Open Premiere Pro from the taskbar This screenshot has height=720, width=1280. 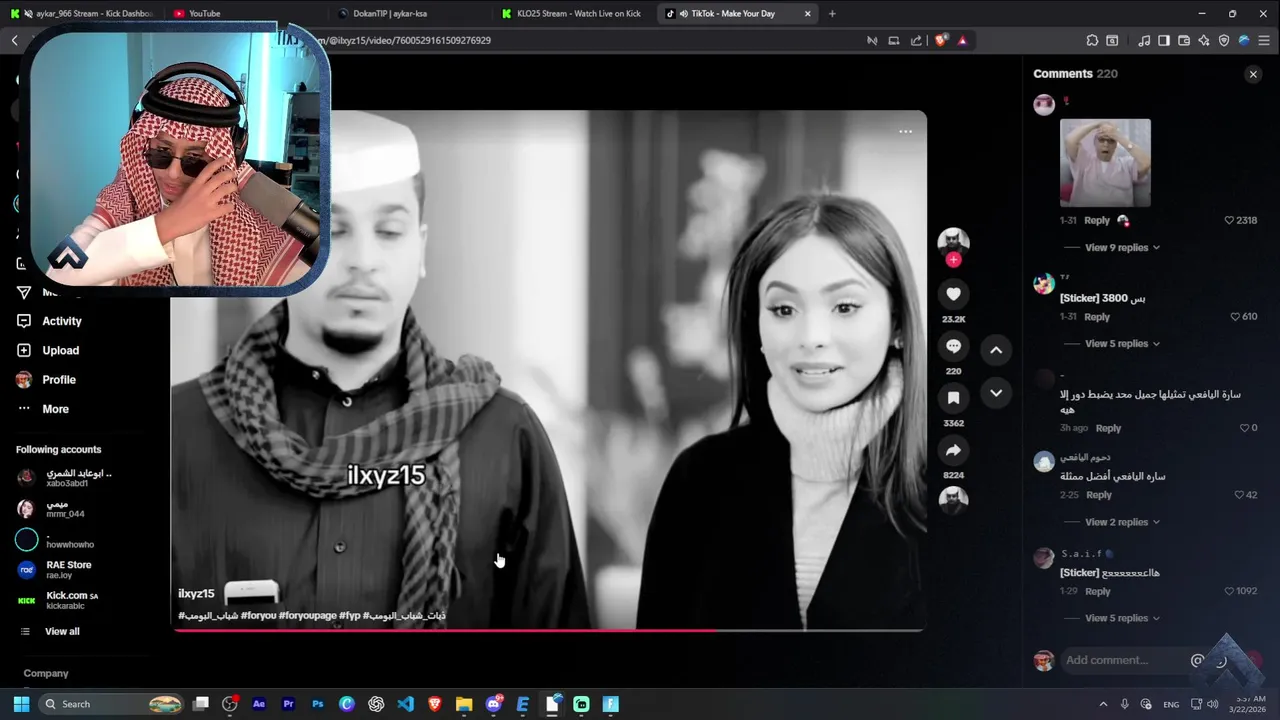(288, 704)
